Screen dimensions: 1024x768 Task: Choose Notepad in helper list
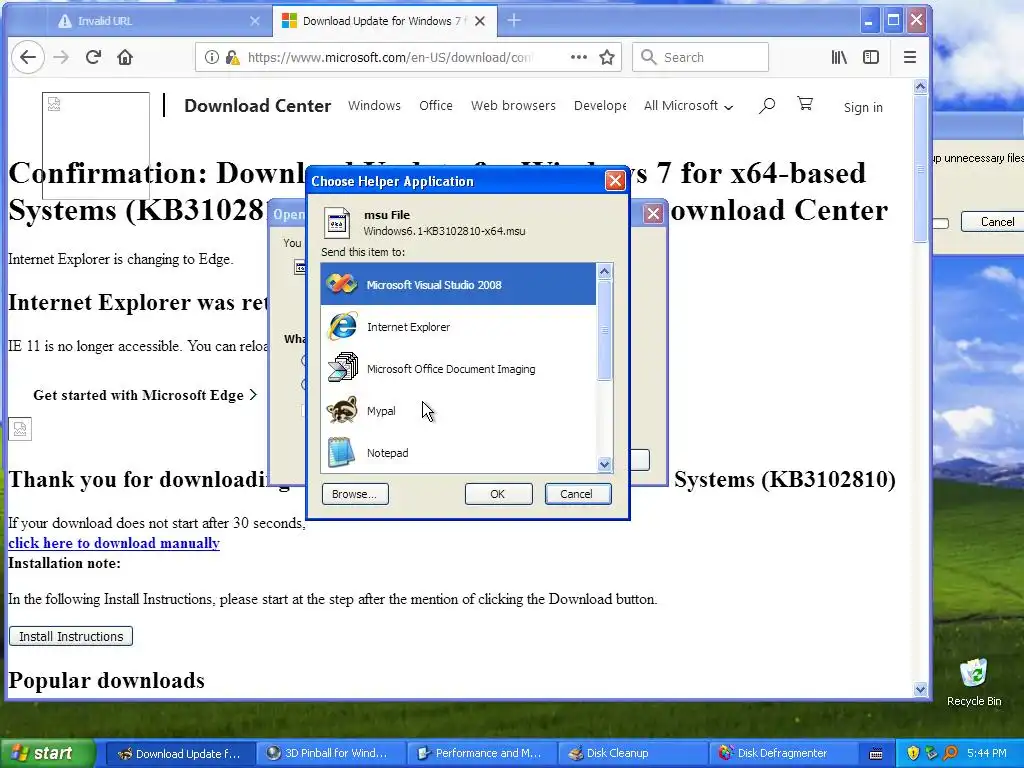click(458, 453)
